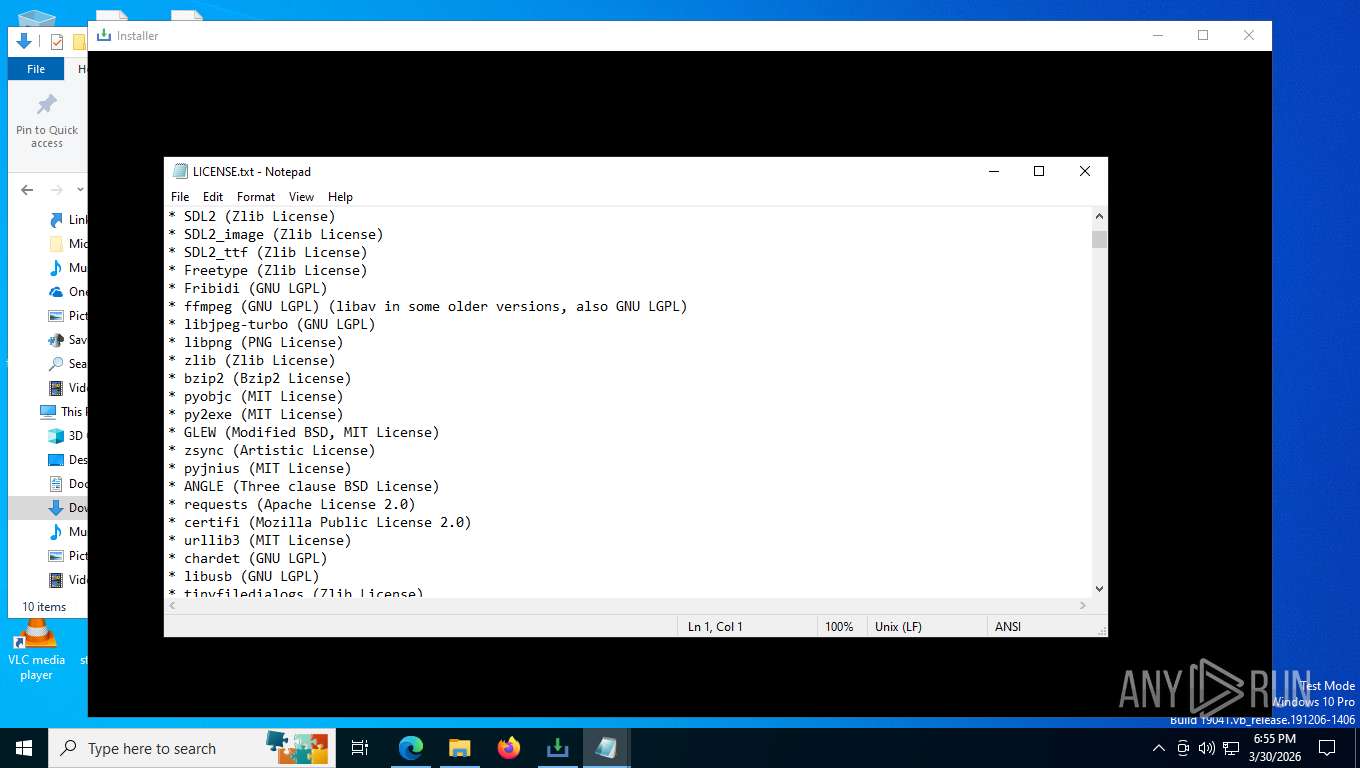This screenshot has height=768, width=1360.
Task: Switch to Notepad on the taskbar
Action: pyautogui.click(x=606, y=748)
